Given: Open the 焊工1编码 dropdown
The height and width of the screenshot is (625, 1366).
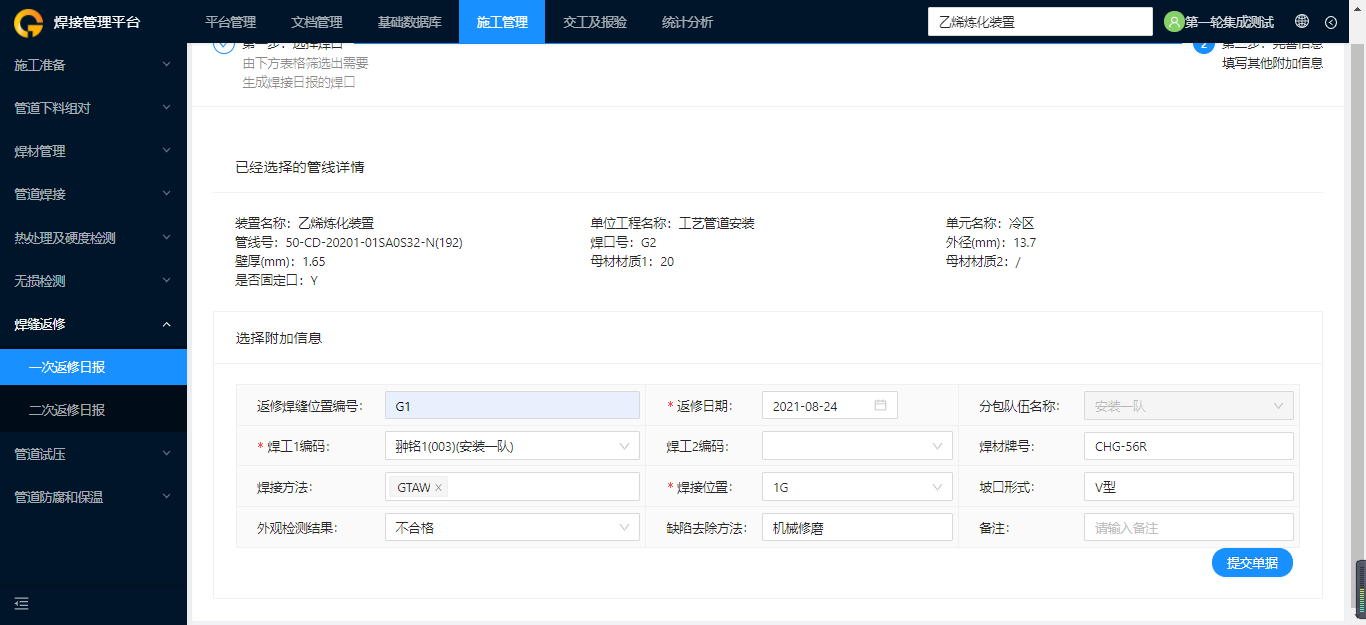Looking at the screenshot, I should 512,446.
